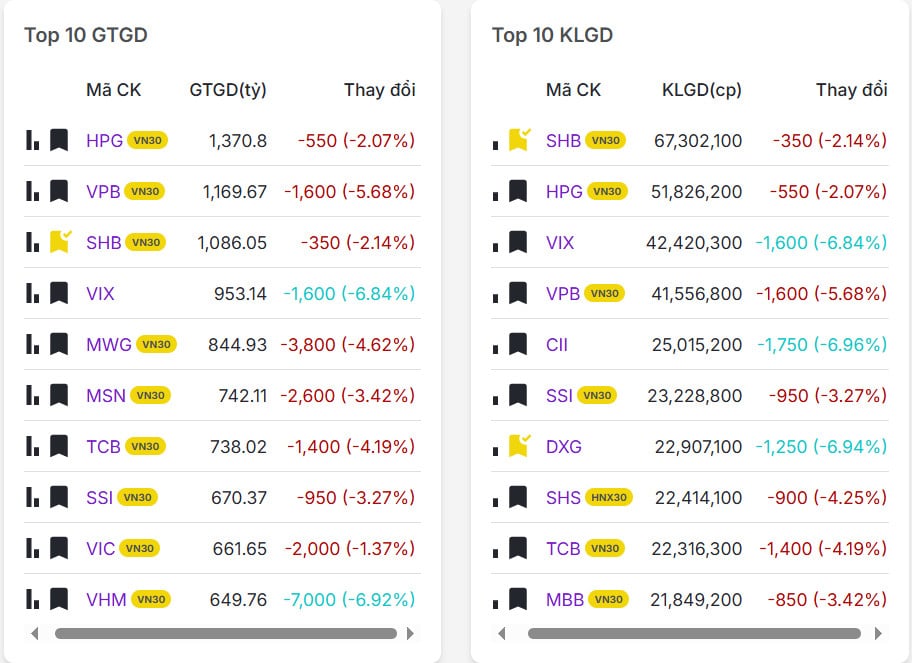Click the VN30 badge next to MSN
912x663 pixels.
pos(152,395)
